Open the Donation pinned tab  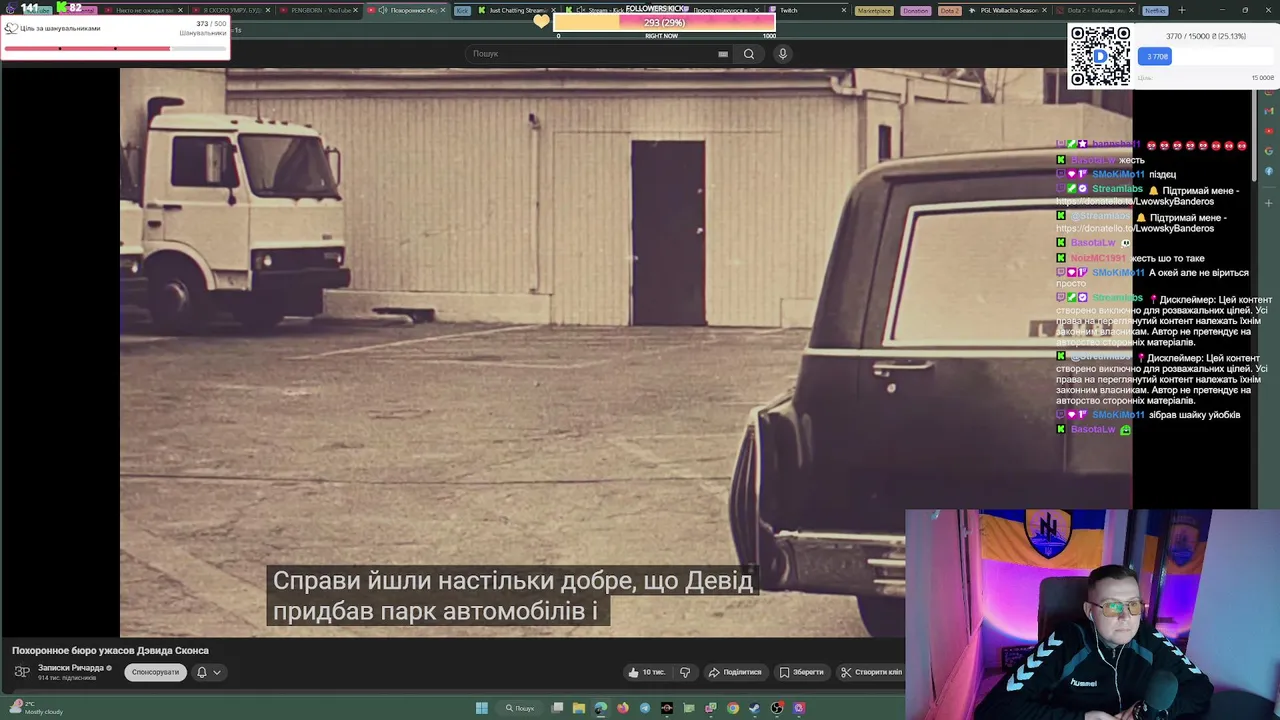coord(915,10)
